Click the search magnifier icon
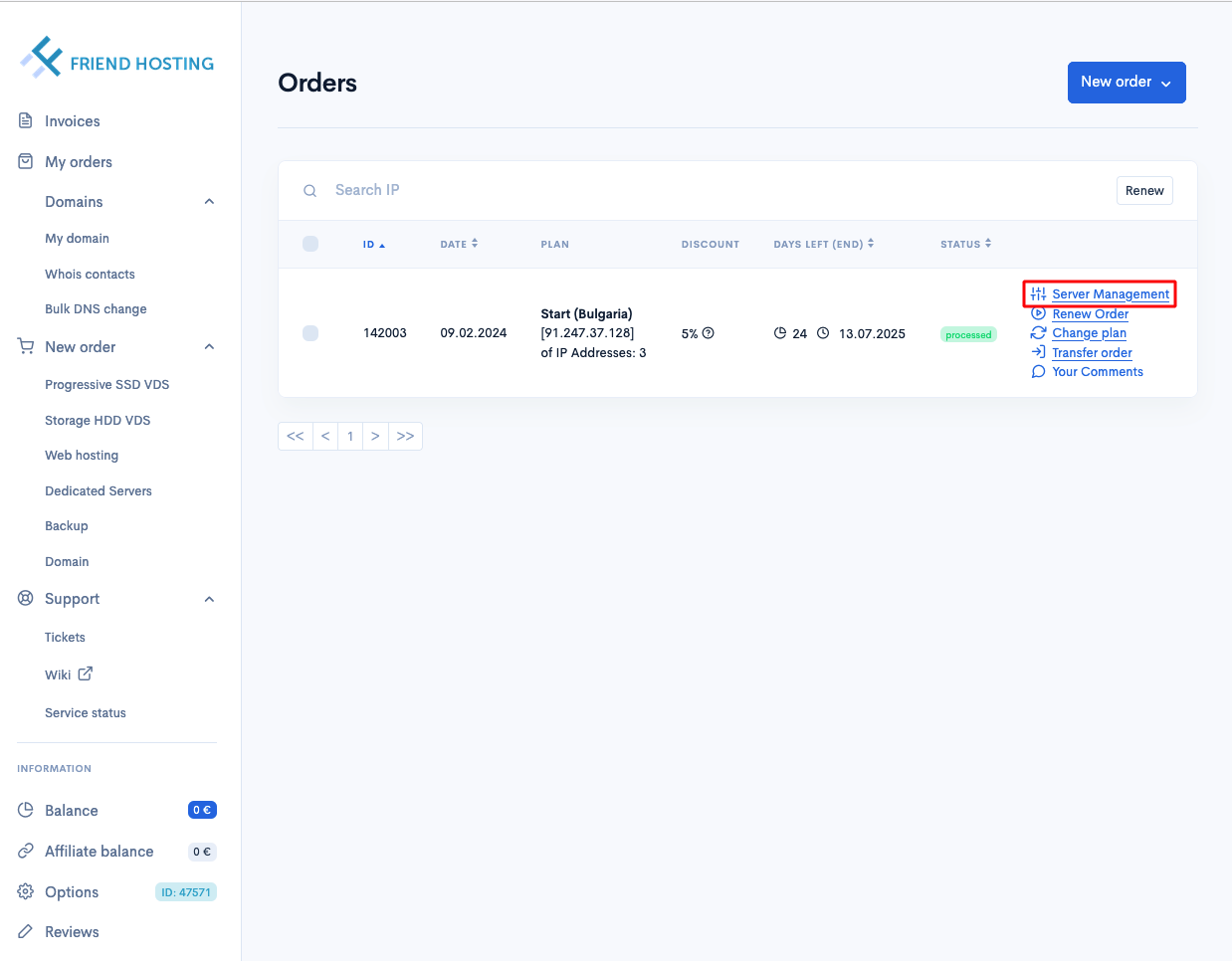The height and width of the screenshot is (961, 1232). [x=310, y=190]
